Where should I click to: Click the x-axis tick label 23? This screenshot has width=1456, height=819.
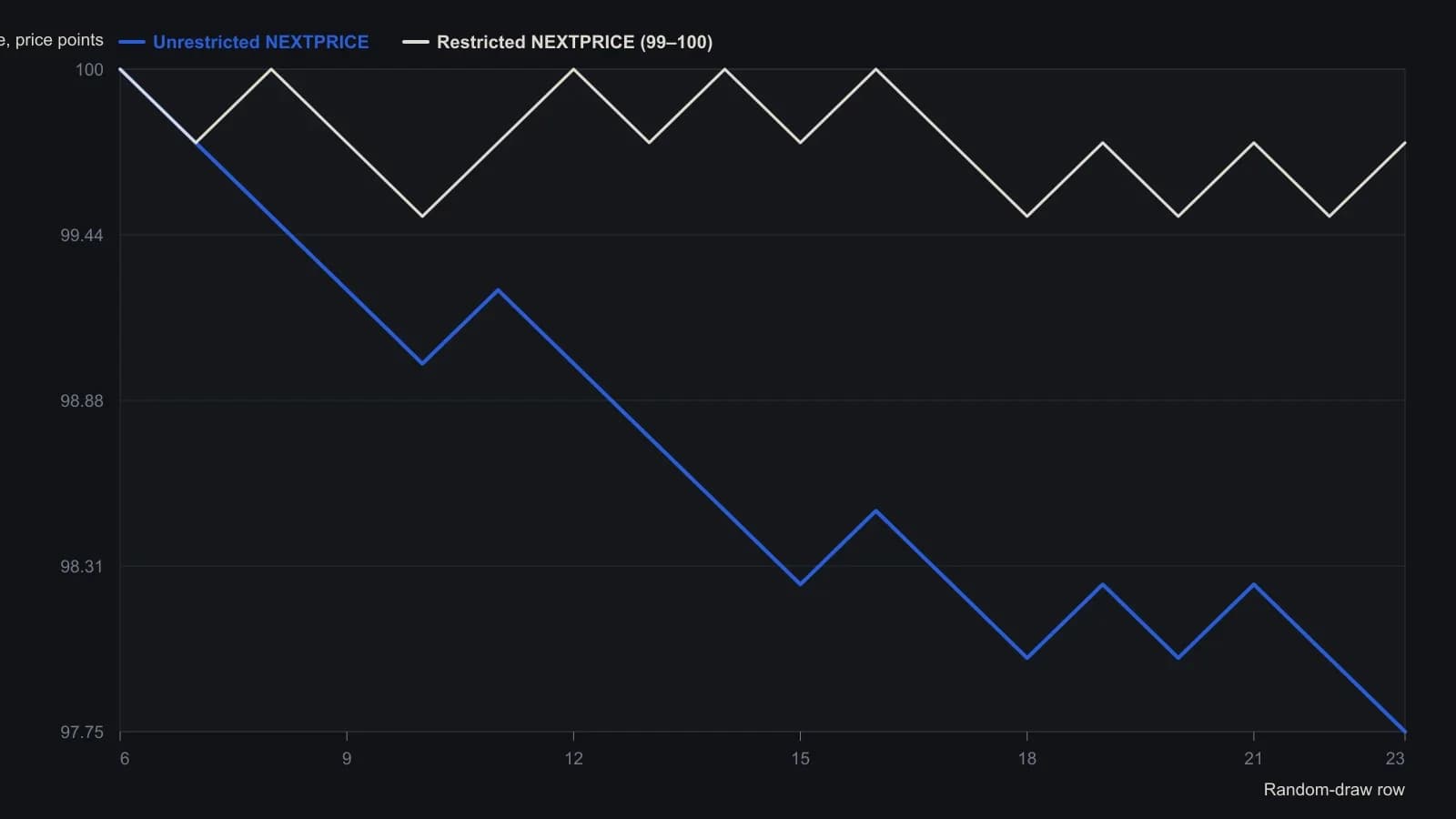click(x=1395, y=759)
